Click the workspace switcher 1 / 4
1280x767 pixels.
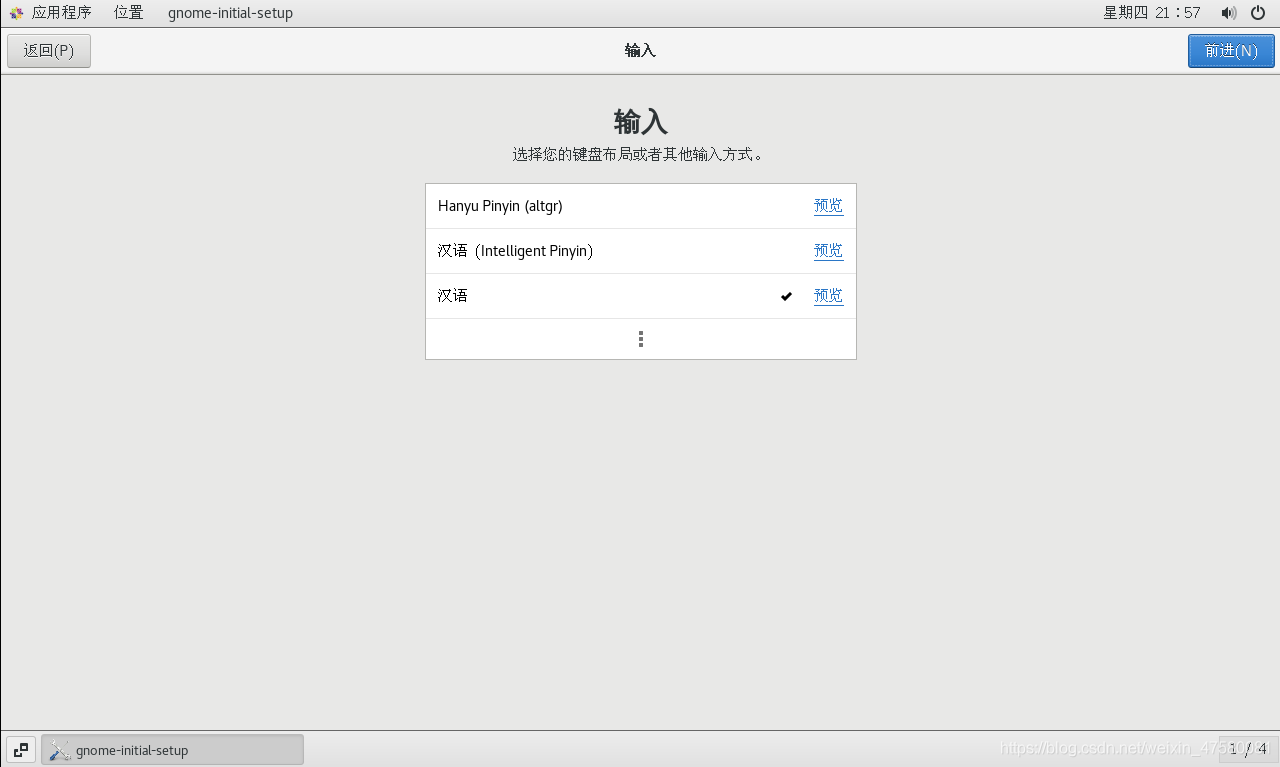pyautogui.click(x=1247, y=748)
